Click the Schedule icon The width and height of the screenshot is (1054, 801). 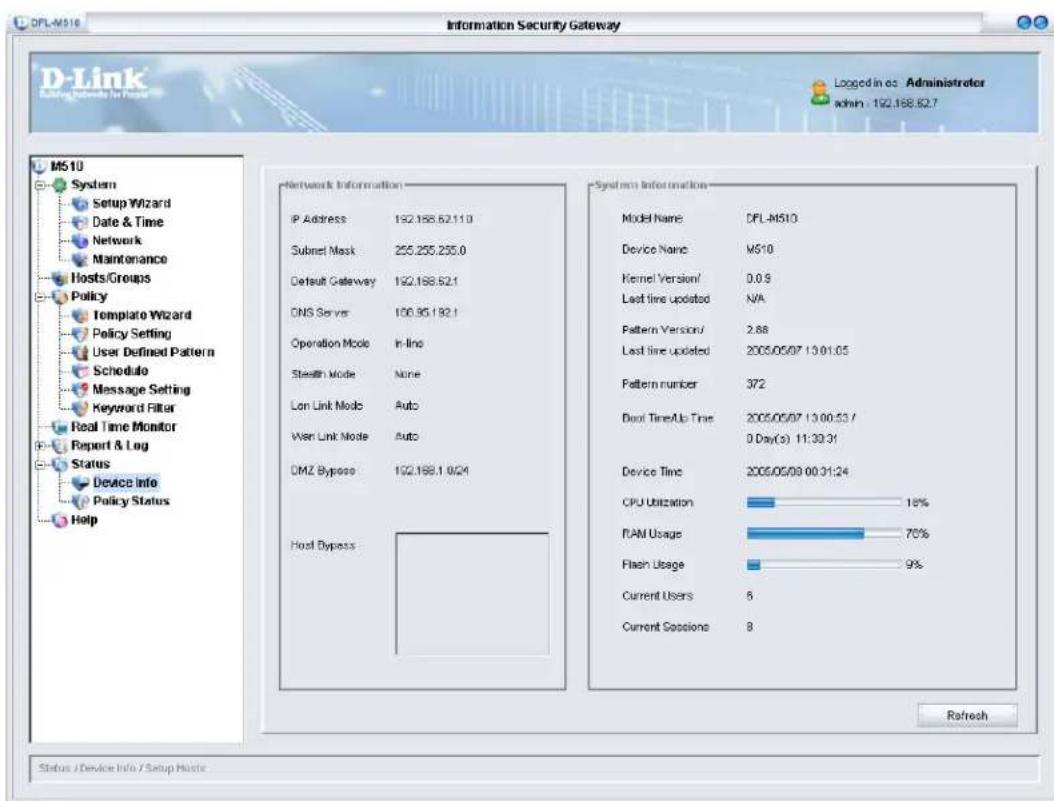pos(80,371)
